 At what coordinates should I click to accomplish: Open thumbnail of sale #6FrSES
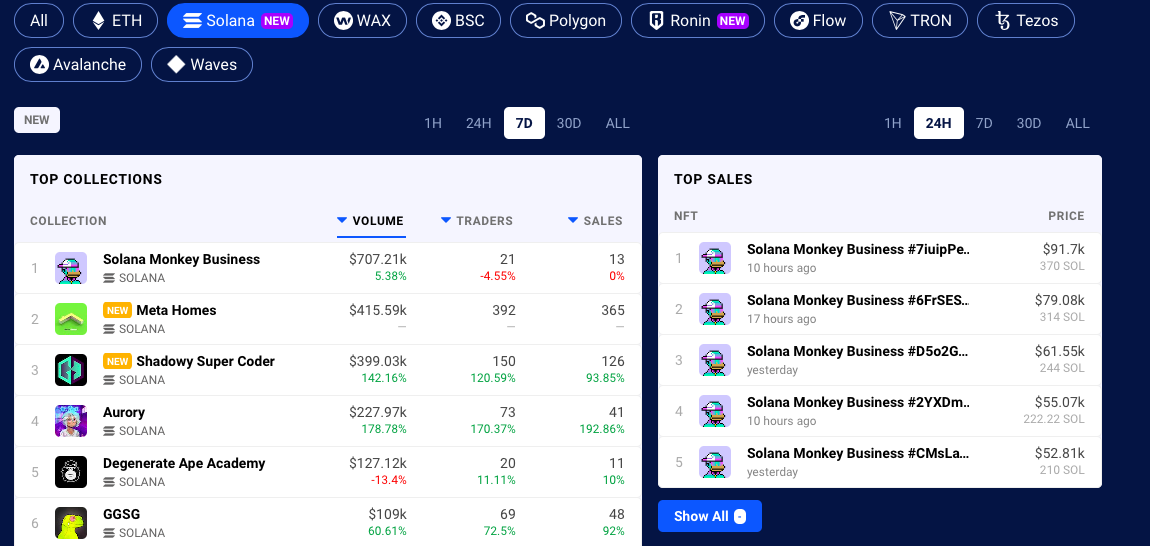click(714, 309)
